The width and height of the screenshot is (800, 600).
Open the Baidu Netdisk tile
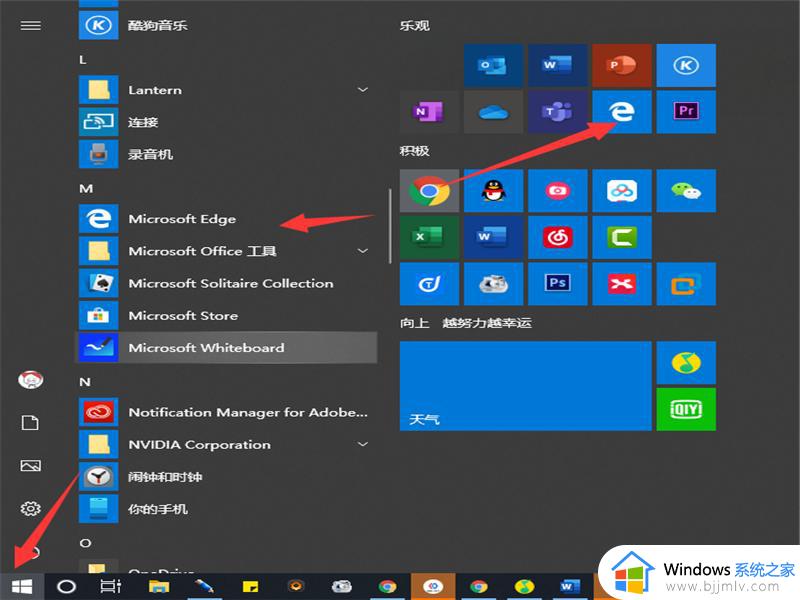(x=621, y=191)
